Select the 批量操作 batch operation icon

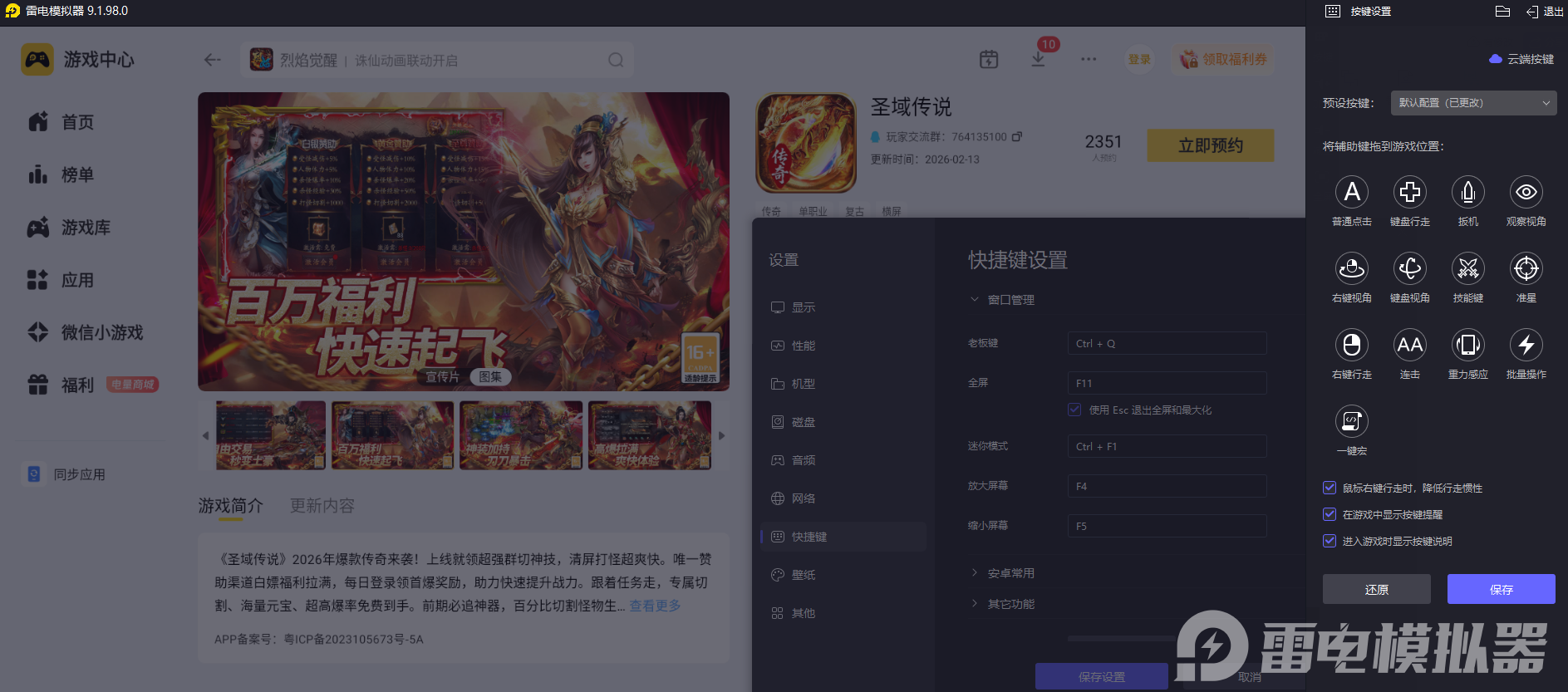(1526, 345)
